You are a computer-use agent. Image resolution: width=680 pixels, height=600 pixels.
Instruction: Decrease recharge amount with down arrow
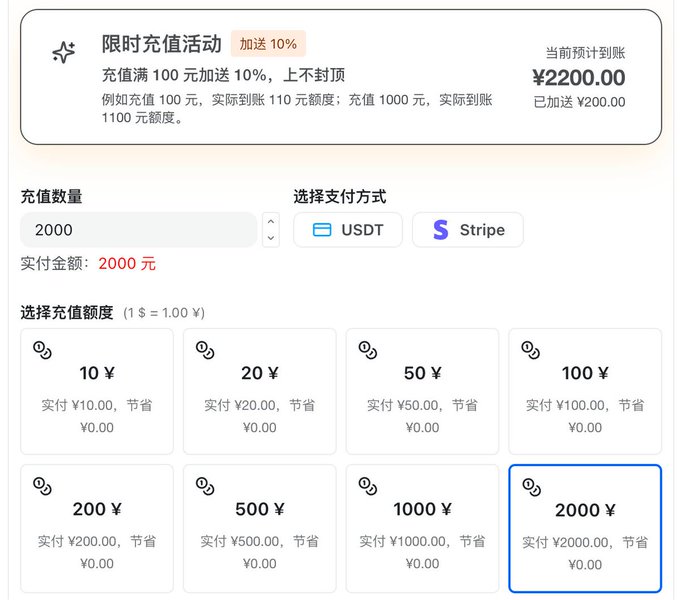coord(271,238)
